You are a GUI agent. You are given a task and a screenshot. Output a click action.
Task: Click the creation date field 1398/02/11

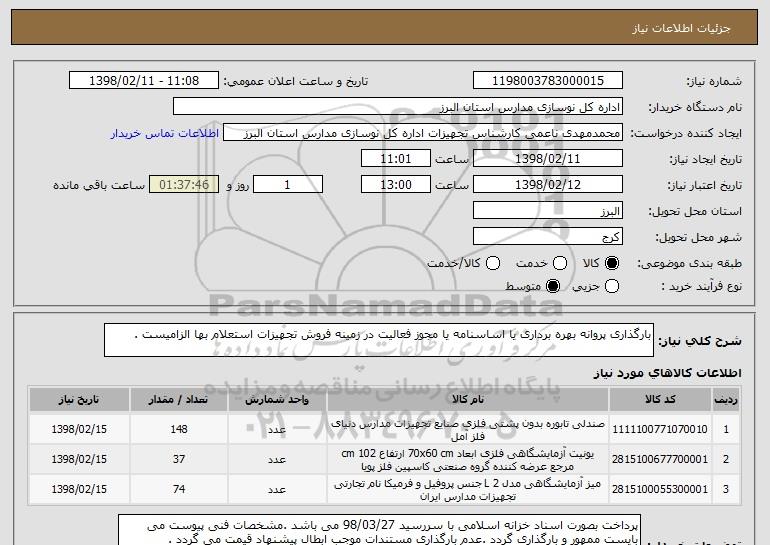pos(548,159)
